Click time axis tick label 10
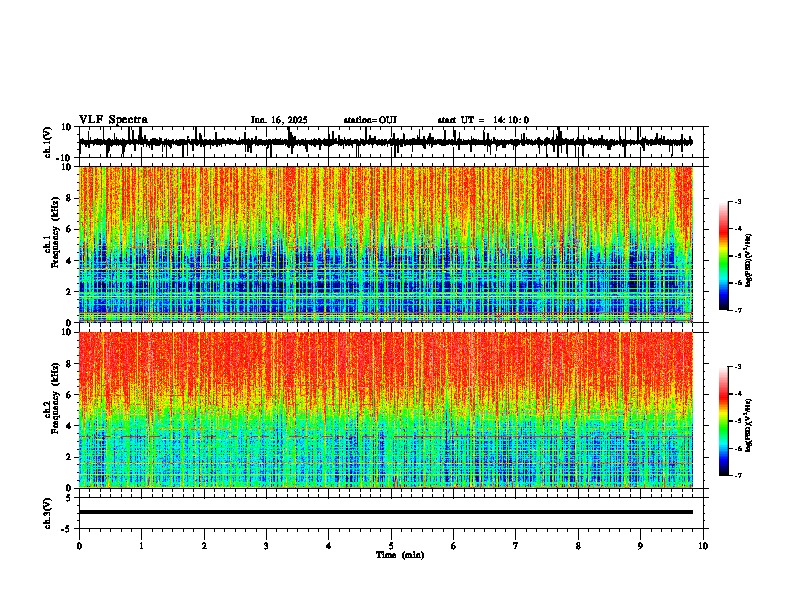792x612 pixels. coord(703,546)
